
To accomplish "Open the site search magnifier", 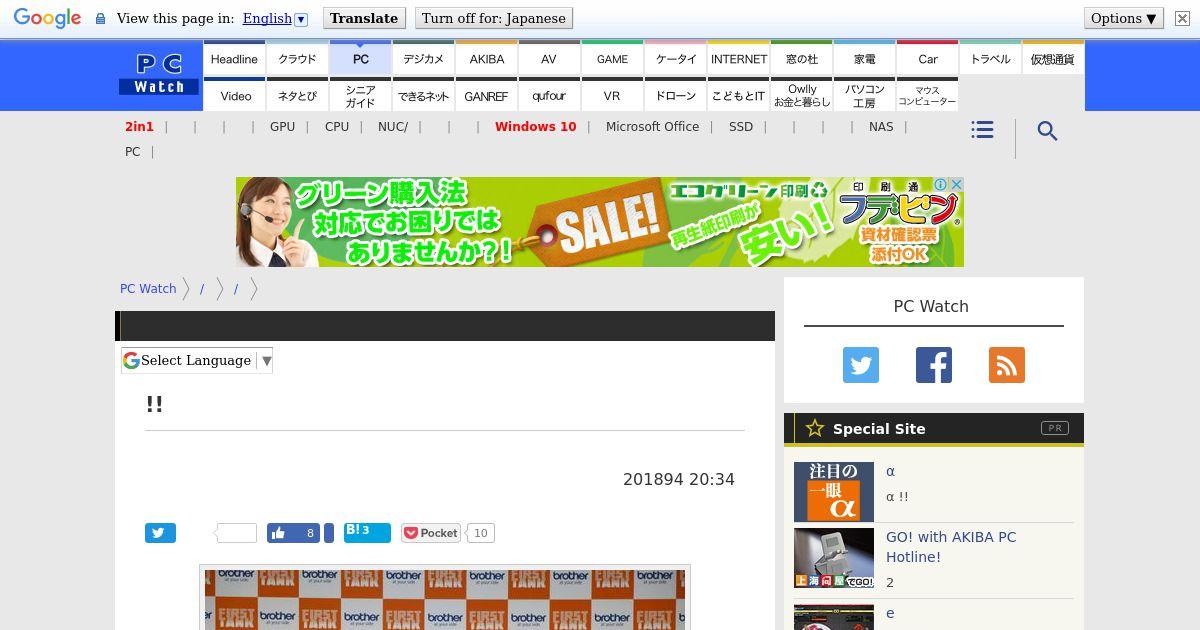I will pyautogui.click(x=1047, y=131).
